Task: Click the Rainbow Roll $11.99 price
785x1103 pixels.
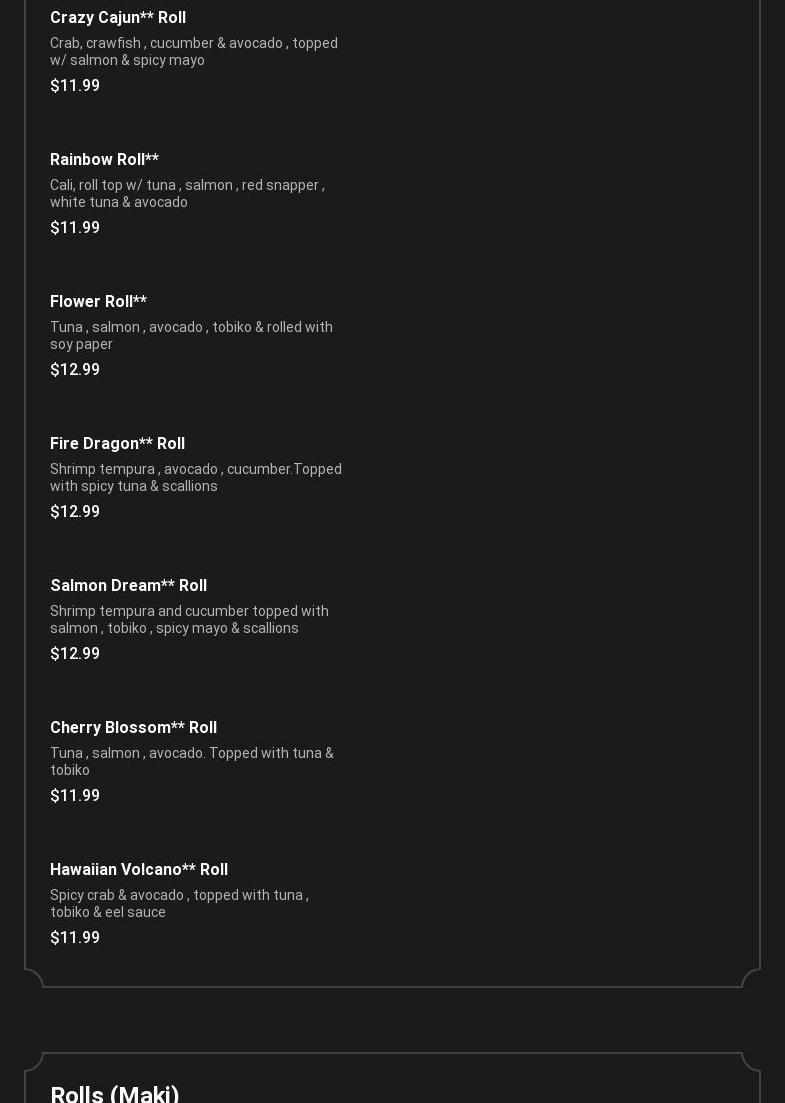Action: click(75, 228)
